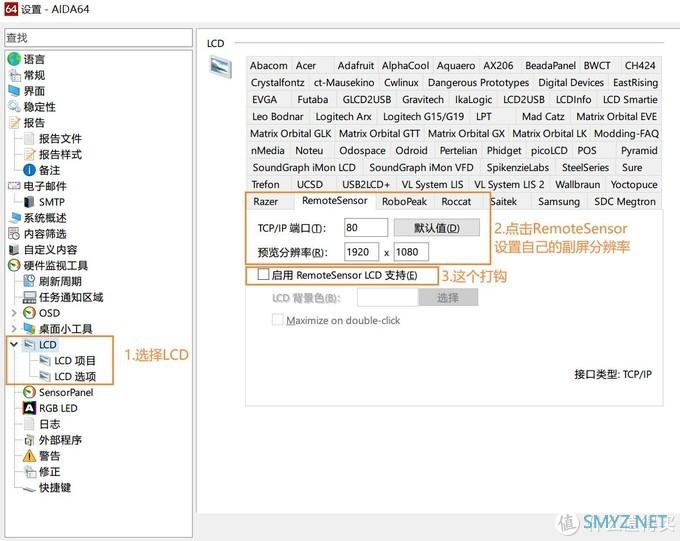Click the SMTP server icon
The height and width of the screenshot is (541, 680).
(29, 202)
